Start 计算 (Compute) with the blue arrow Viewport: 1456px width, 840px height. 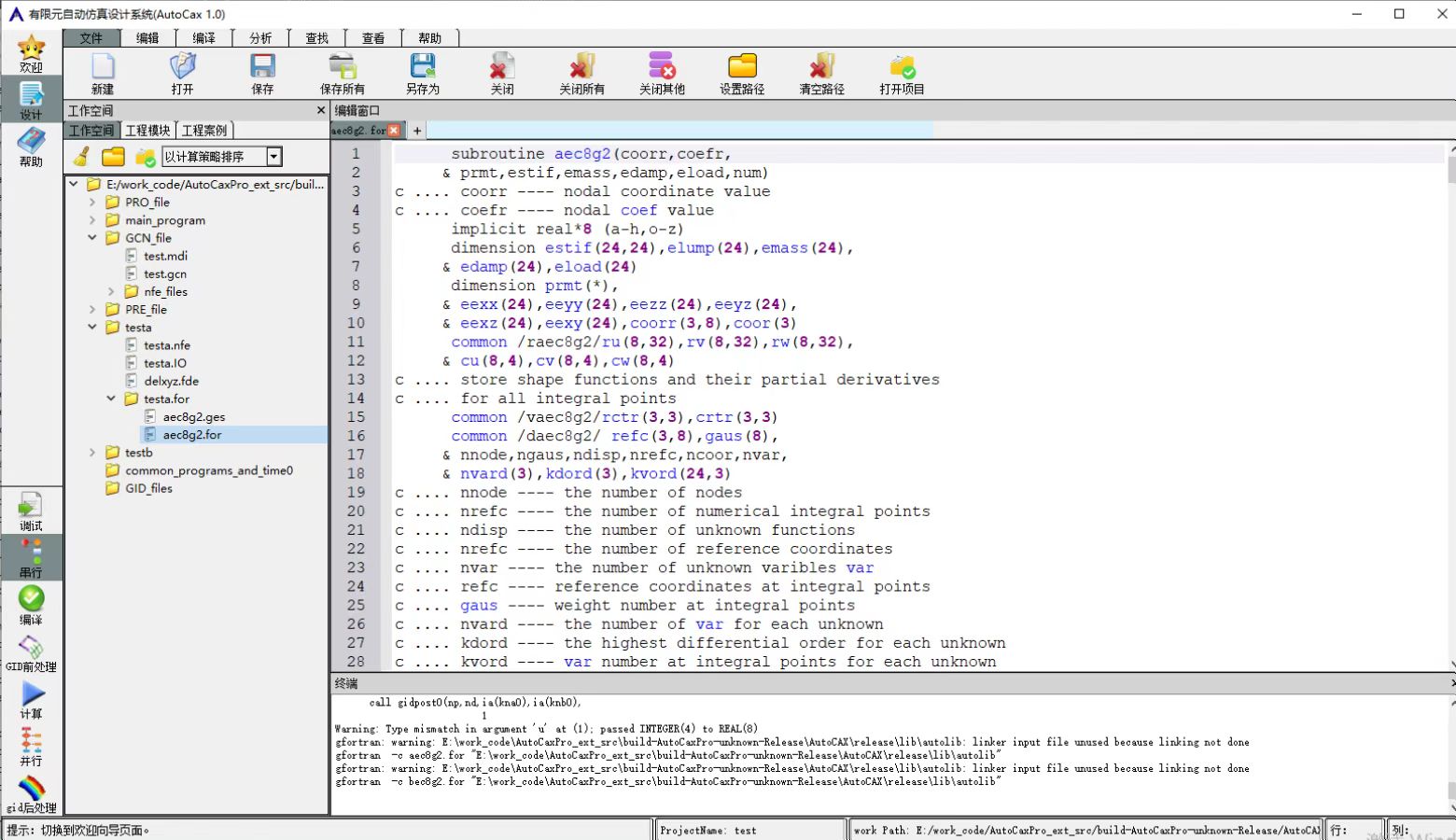[x=32, y=694]
